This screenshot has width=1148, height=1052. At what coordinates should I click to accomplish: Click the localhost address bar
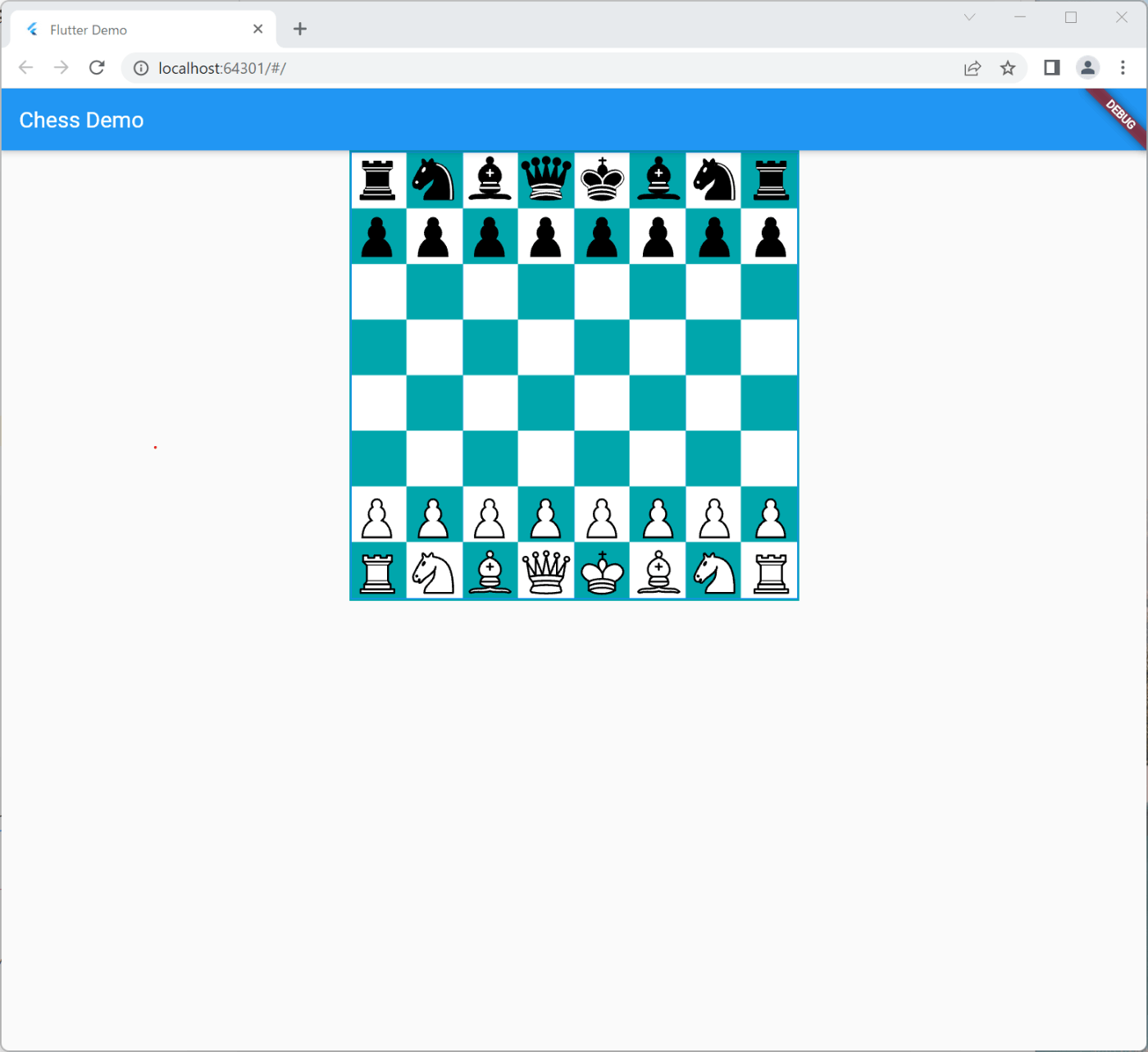[x=541, y=68]
